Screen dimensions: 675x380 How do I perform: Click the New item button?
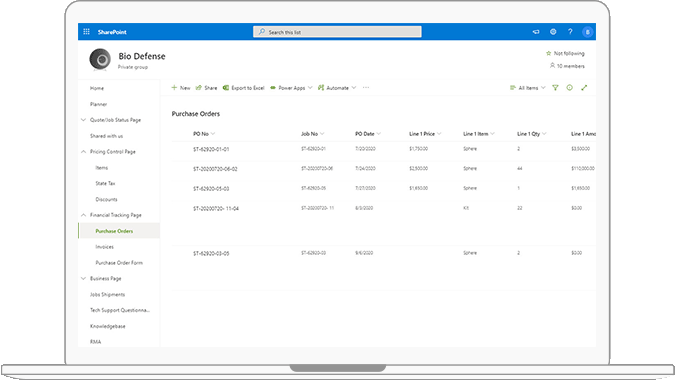(x=181, y=88)
